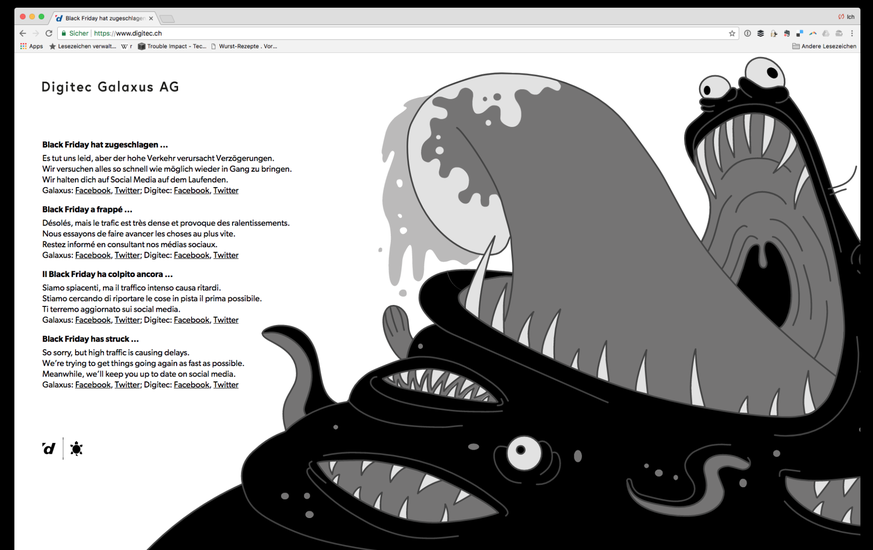Click the Galaxus sun logo icon

(x=77, y=449)
